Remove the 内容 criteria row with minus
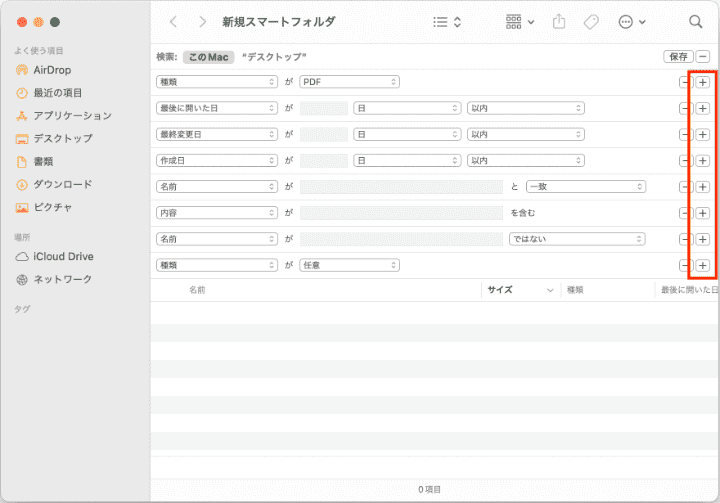 click(685, 213)
